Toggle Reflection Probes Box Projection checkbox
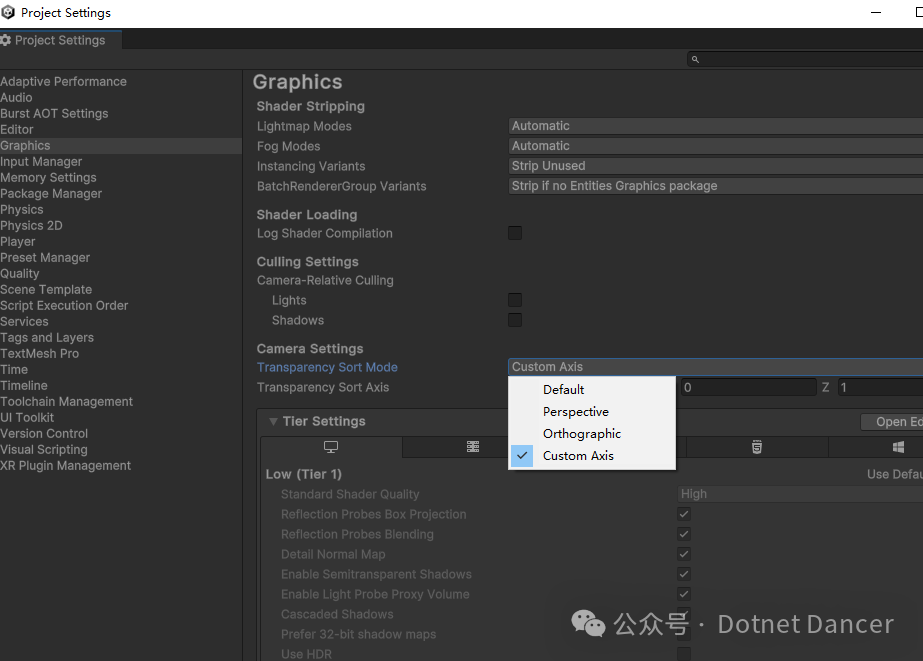 coord(683,514)
